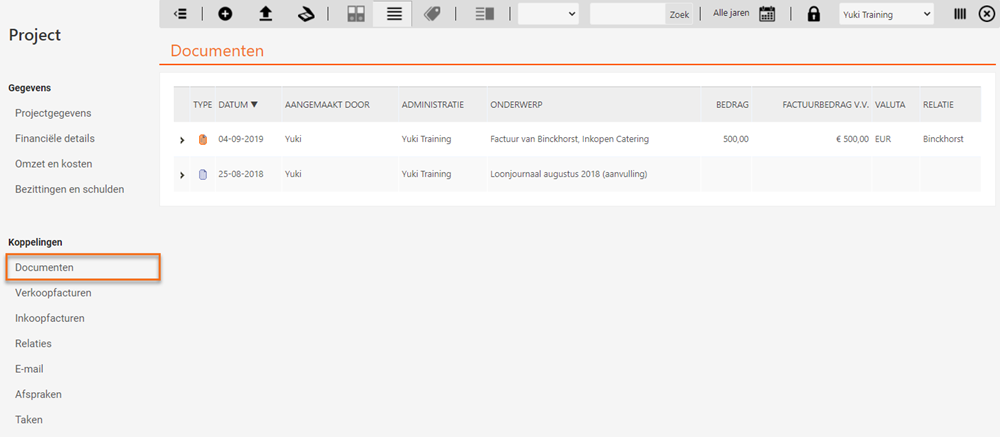
Task: Open Projectgegevens in sidebar
Action: (x=53, y=113)
